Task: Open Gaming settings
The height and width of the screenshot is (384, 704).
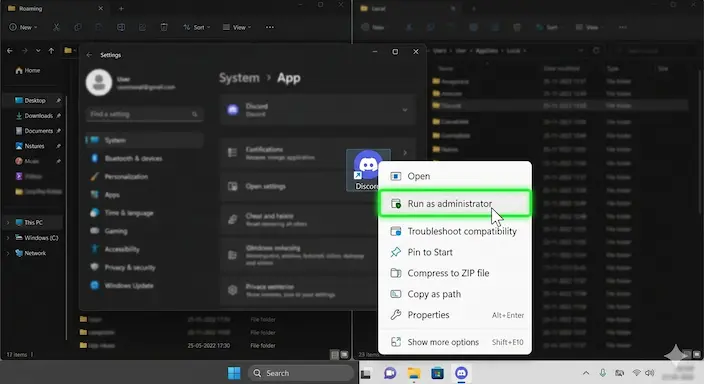Action: (x=144, y=231)
